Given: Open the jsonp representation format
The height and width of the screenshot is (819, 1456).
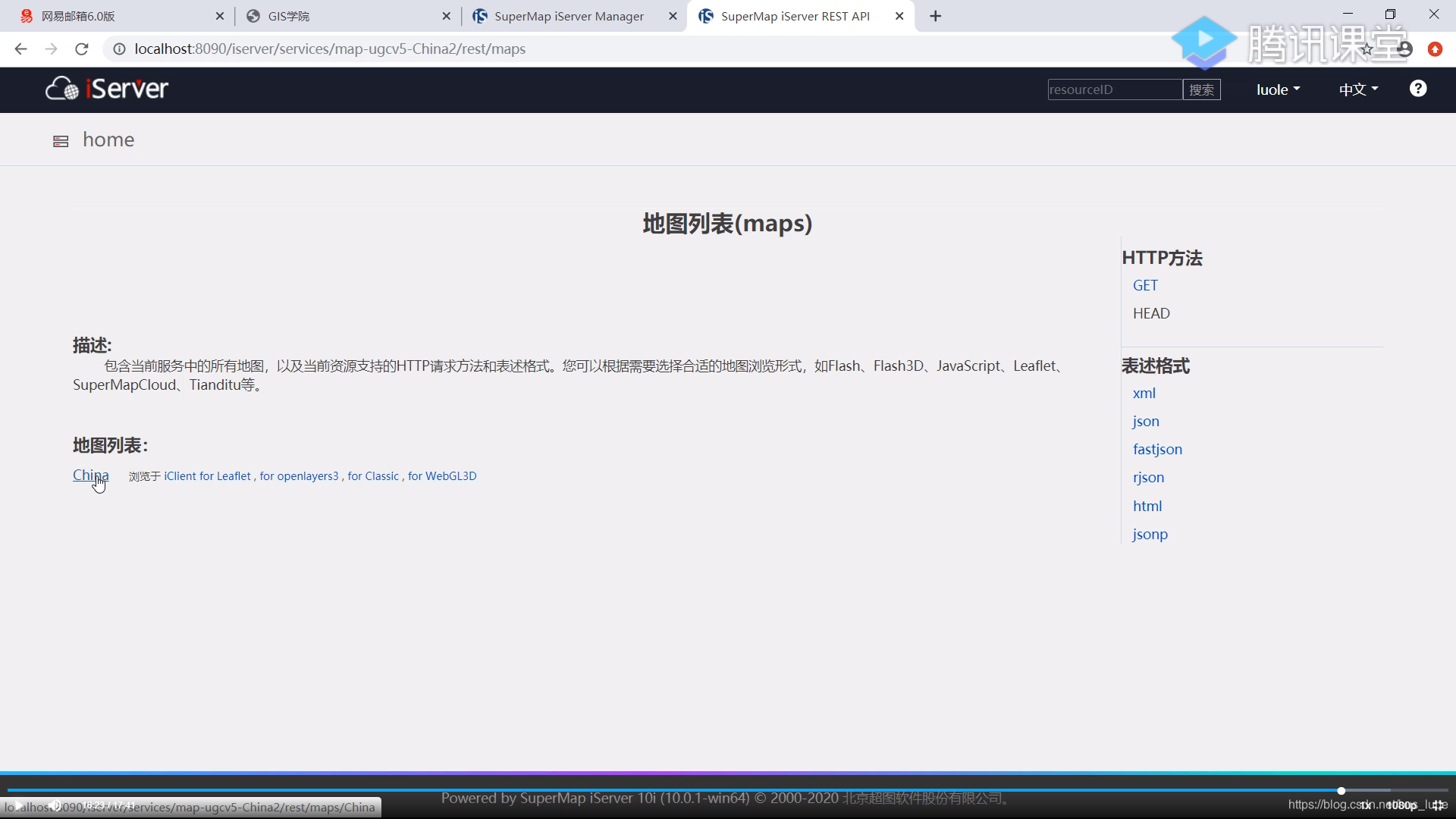Looking at the screenshot, I should pos(1150,535).
